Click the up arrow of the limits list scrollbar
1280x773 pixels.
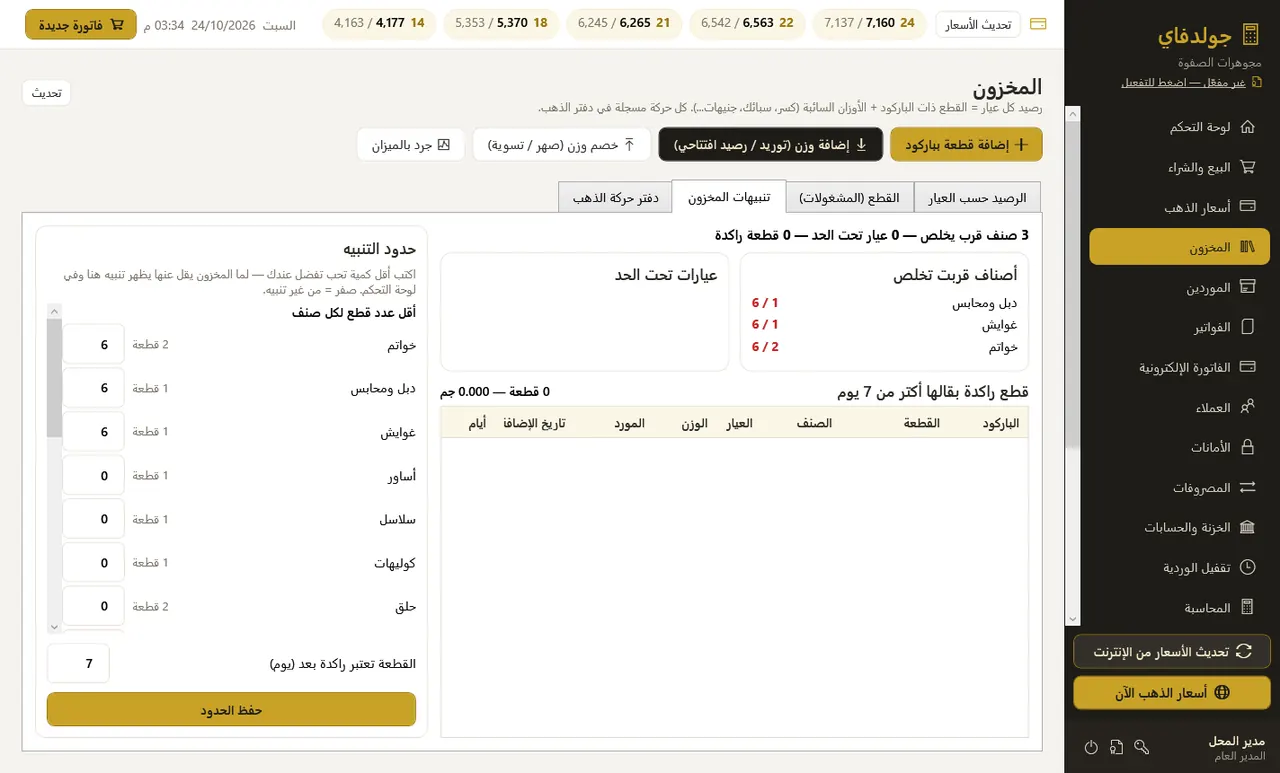pyautogui.click(x=54, y=311)
